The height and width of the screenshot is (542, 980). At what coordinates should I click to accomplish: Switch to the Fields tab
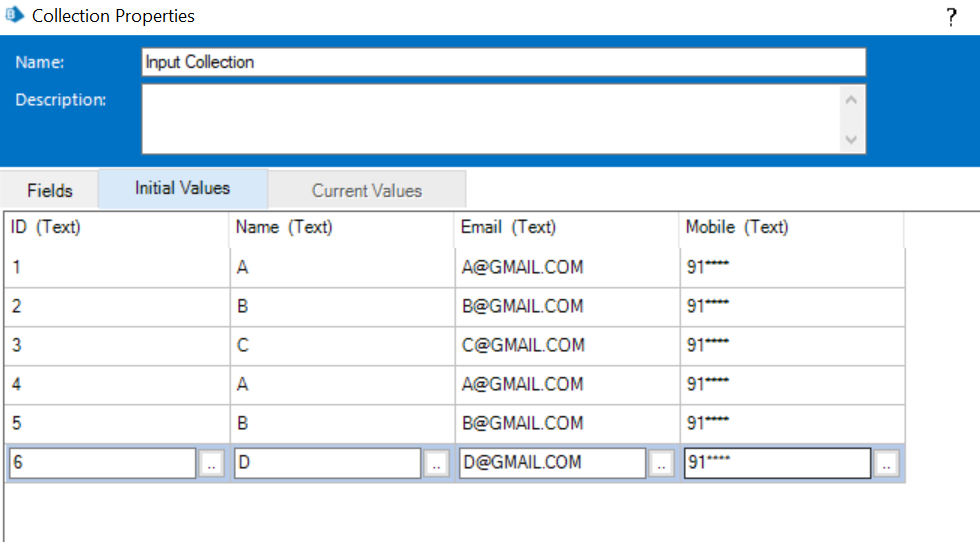pyautogui.click(x=50, y=190)
